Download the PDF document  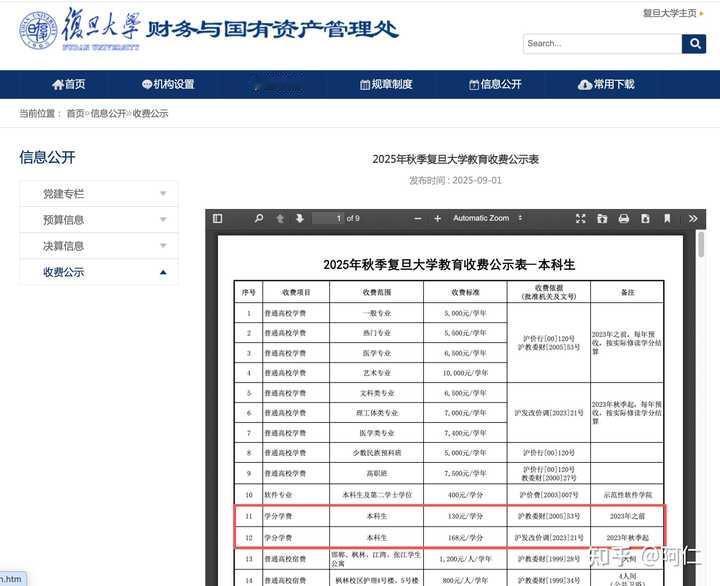(645, 219)
